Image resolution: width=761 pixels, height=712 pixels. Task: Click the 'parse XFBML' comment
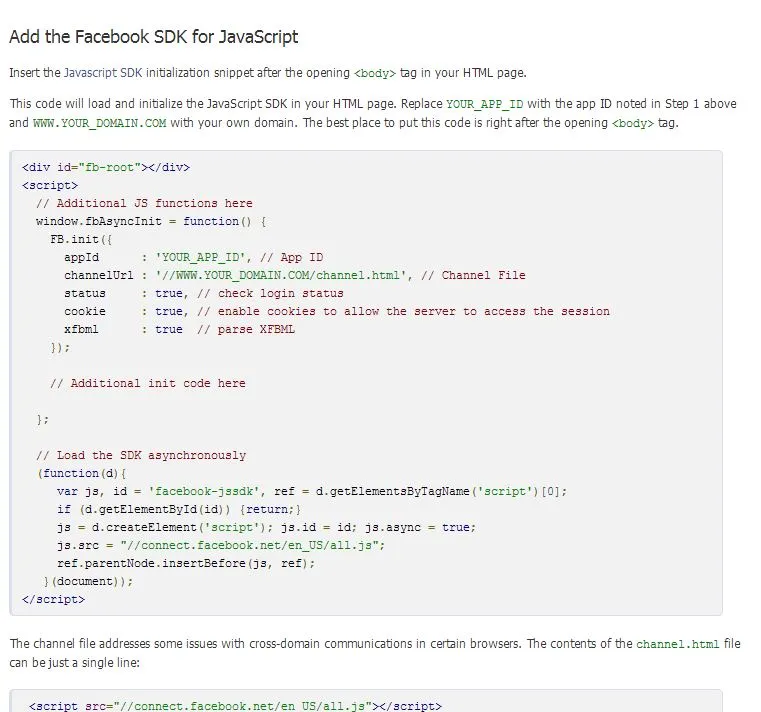tap(246, 329)
